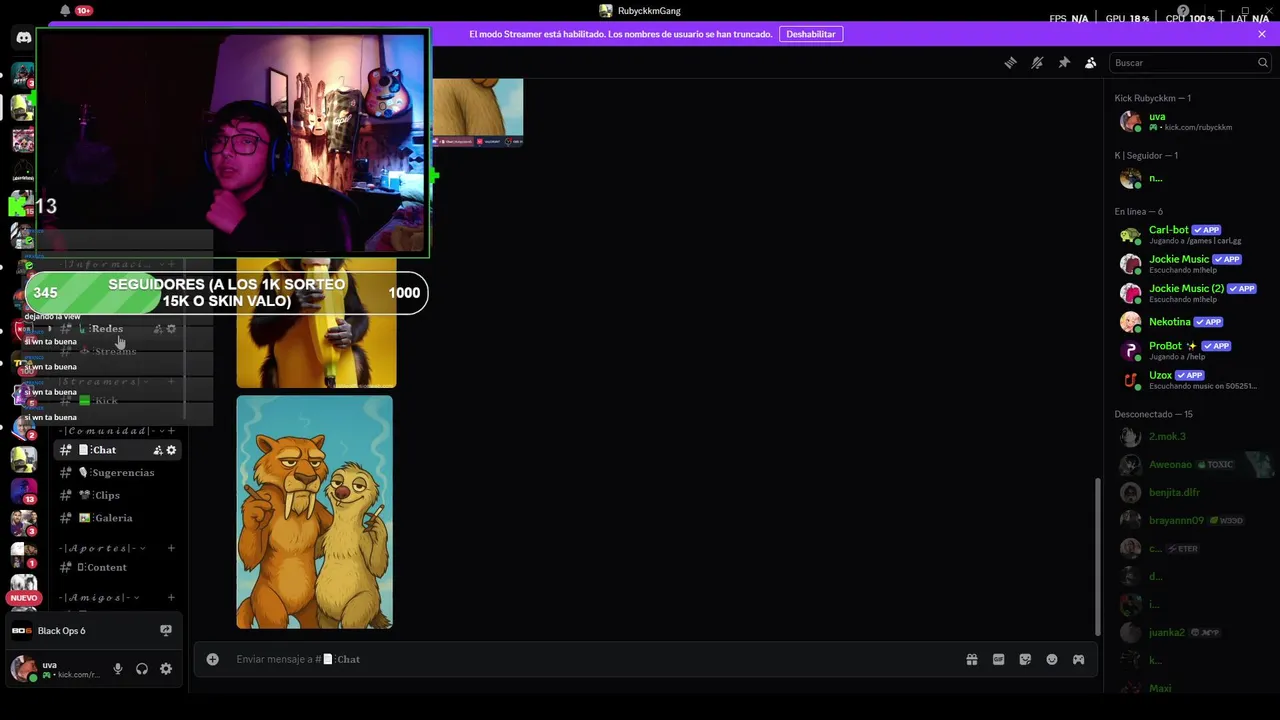Open the Galeria channel
Screen dimensions: 1280x720
point(118,518)
